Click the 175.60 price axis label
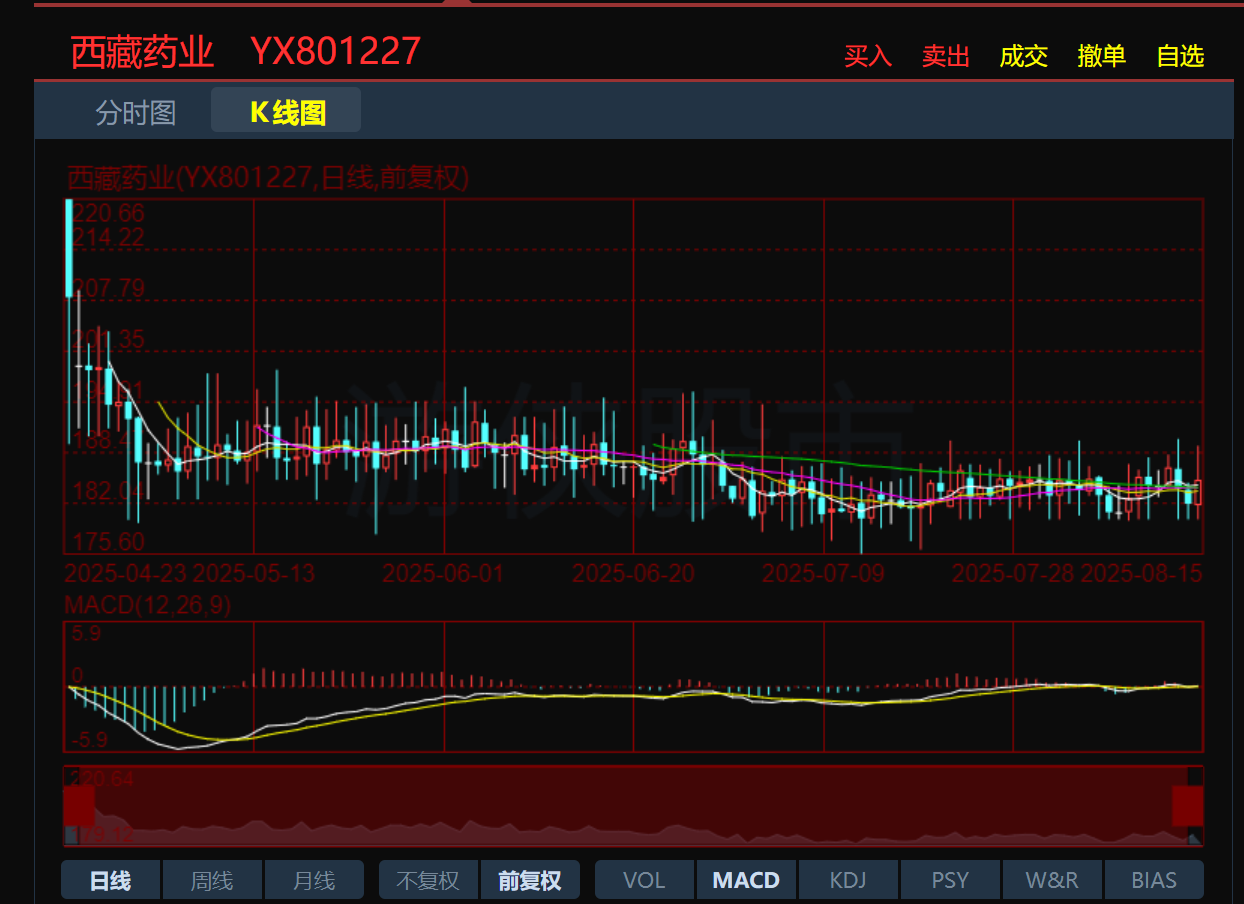 click(108, 542)
